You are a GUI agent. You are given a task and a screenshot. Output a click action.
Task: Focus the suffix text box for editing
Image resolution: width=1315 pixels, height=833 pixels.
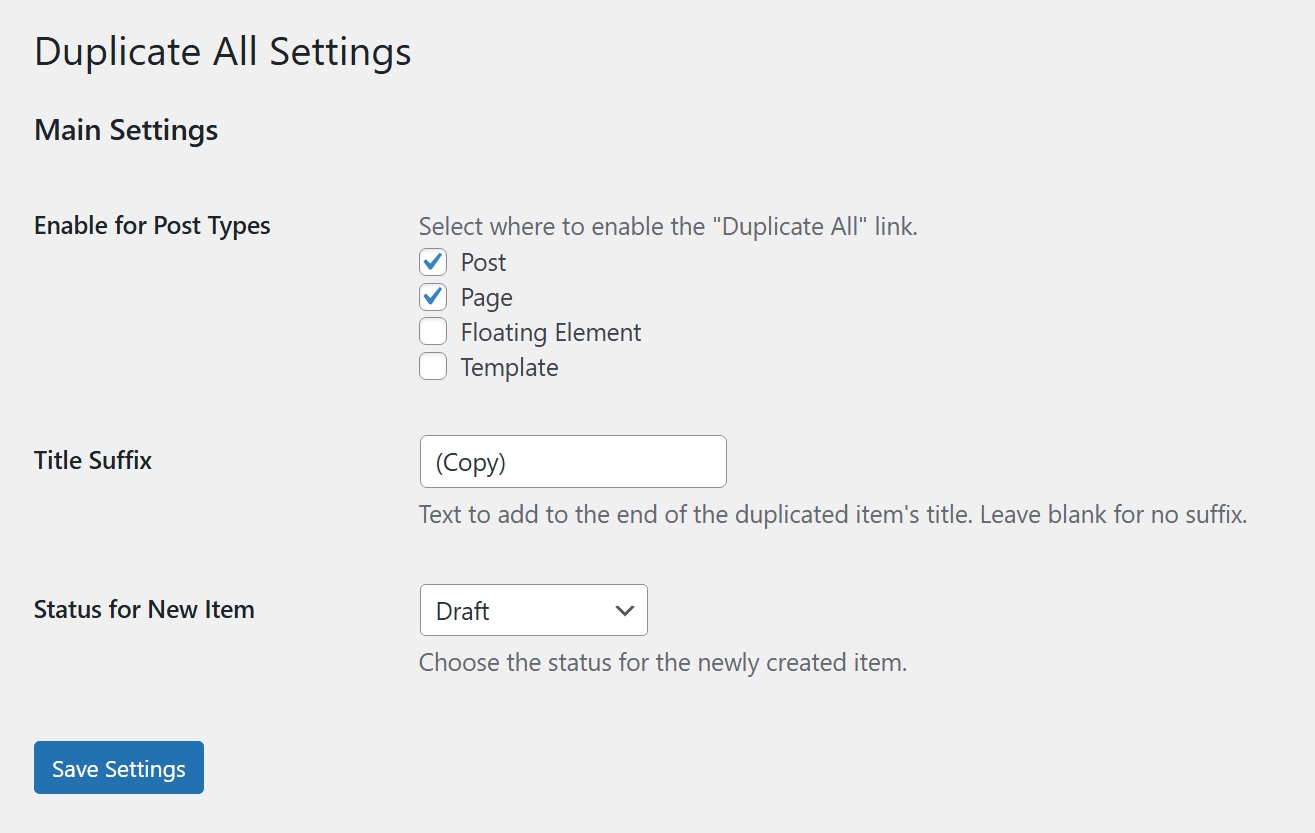coord(572,461)
